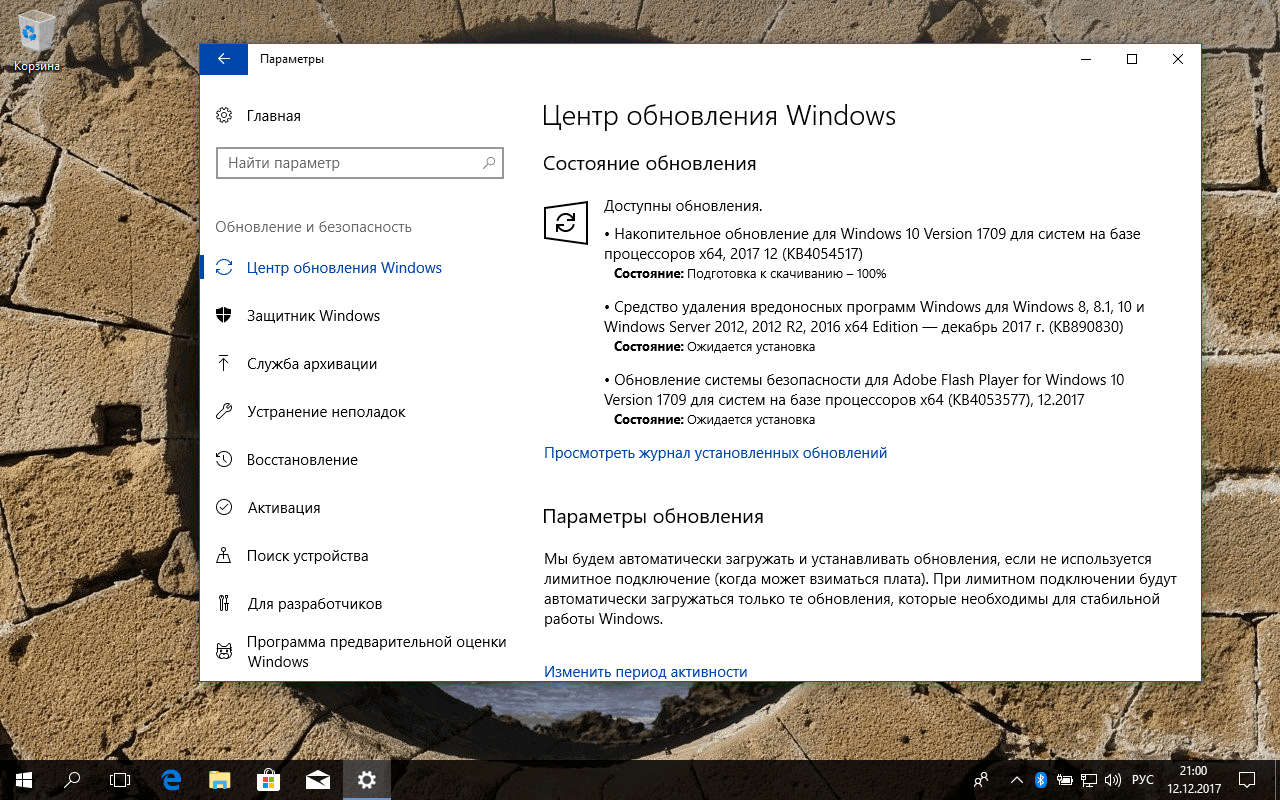Select Центр обновления Windows in the sidebar
The width and height of the screenshot is (1280, 800).
coord(343,267)
